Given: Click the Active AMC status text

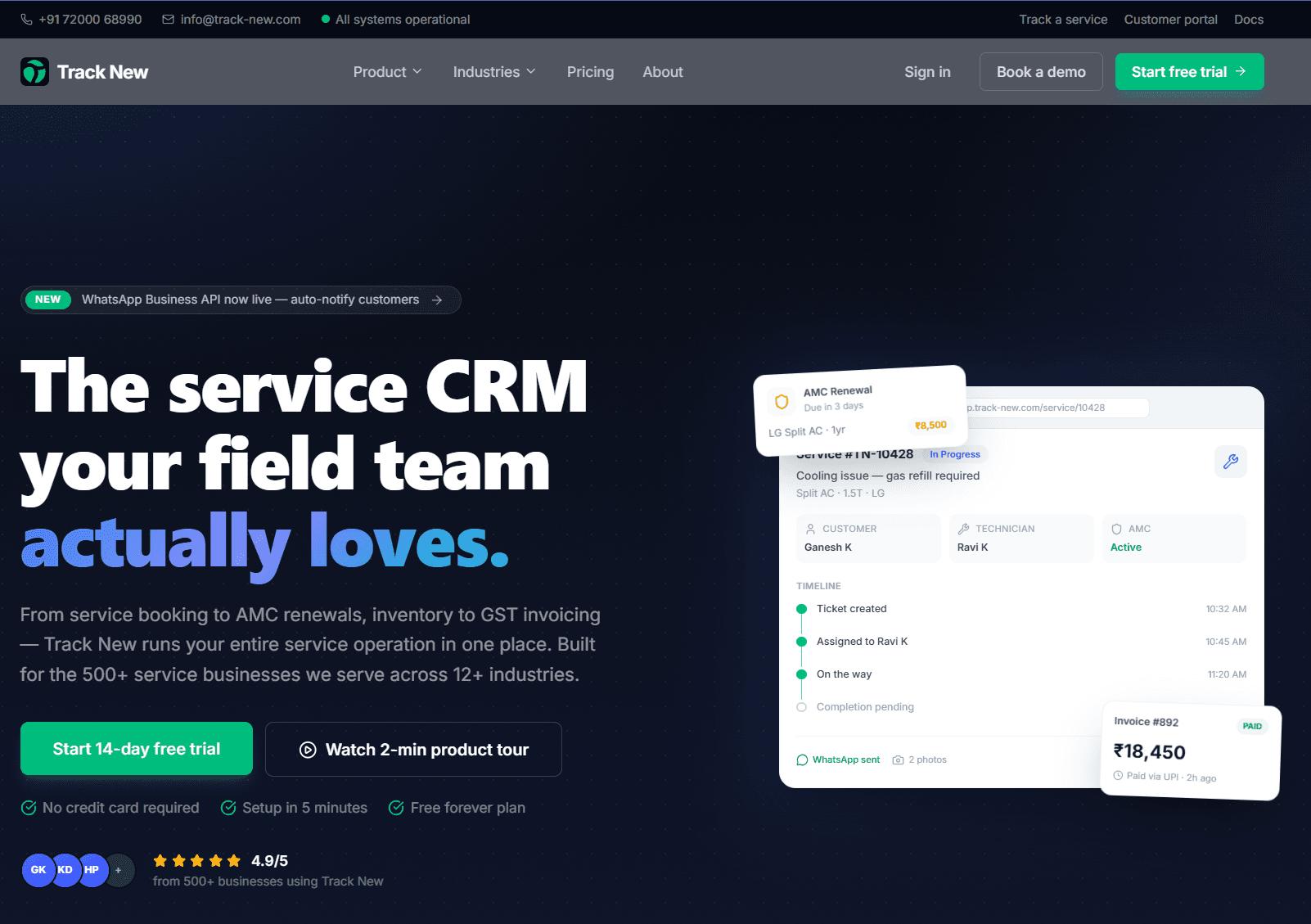Looking at the screenshot, I should pos(1126,548).
